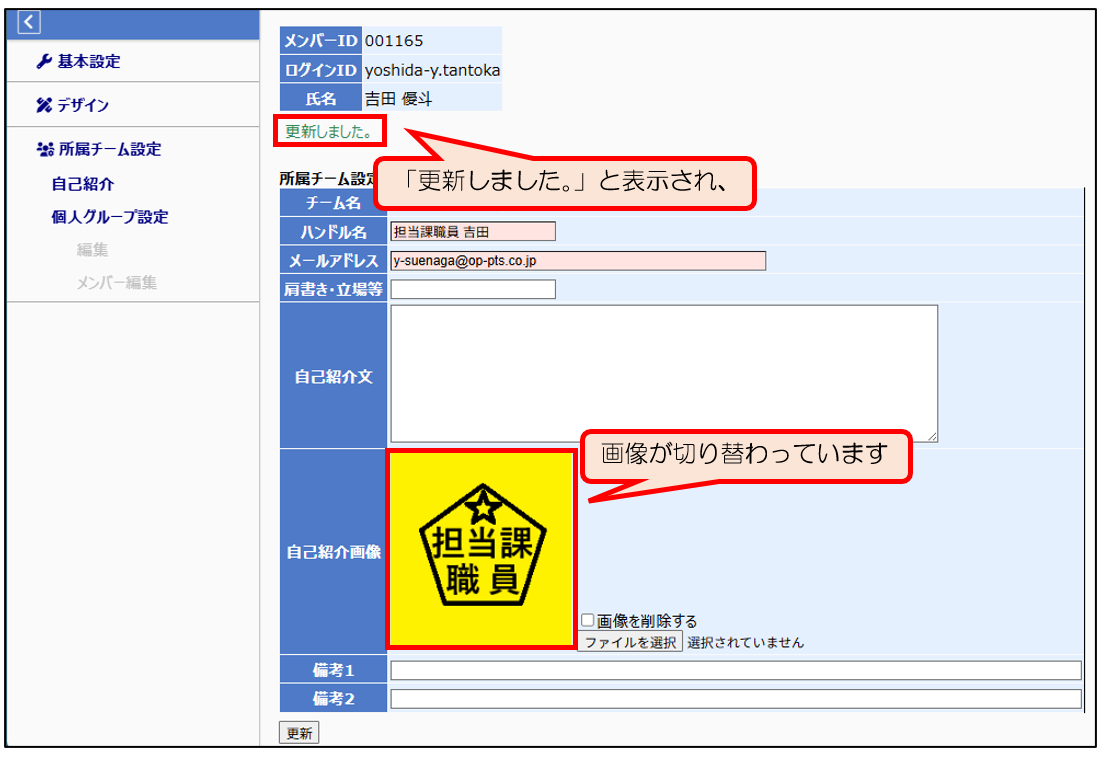Click the wrench icon beside 基本設定

pos(43,62)
